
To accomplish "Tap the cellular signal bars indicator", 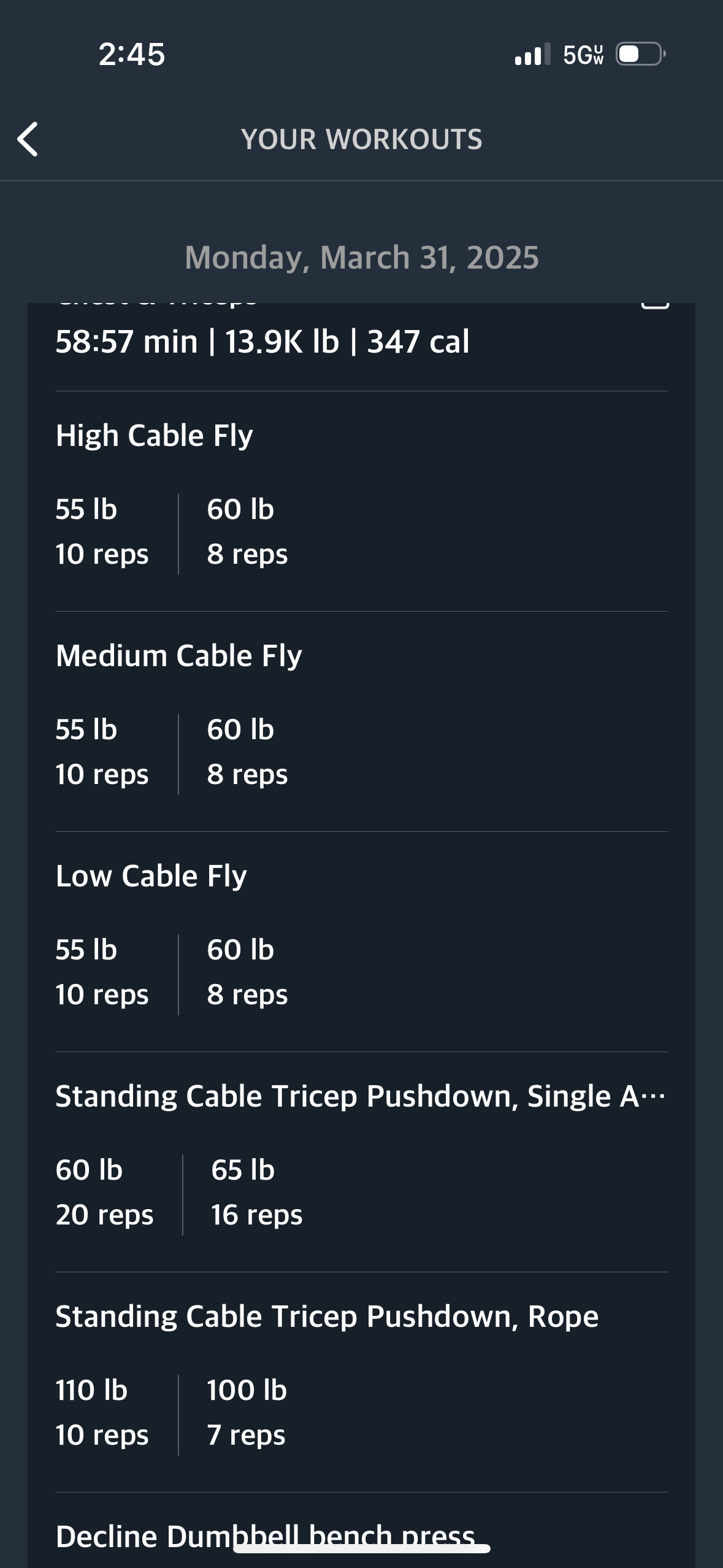I will tap(532, 54).
